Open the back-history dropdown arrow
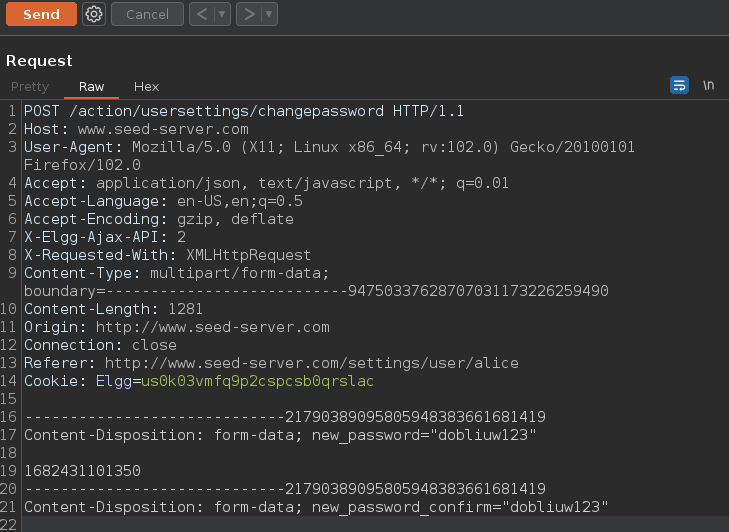The image size is (729, 532). pyautogui.click(x=222, y=14)
